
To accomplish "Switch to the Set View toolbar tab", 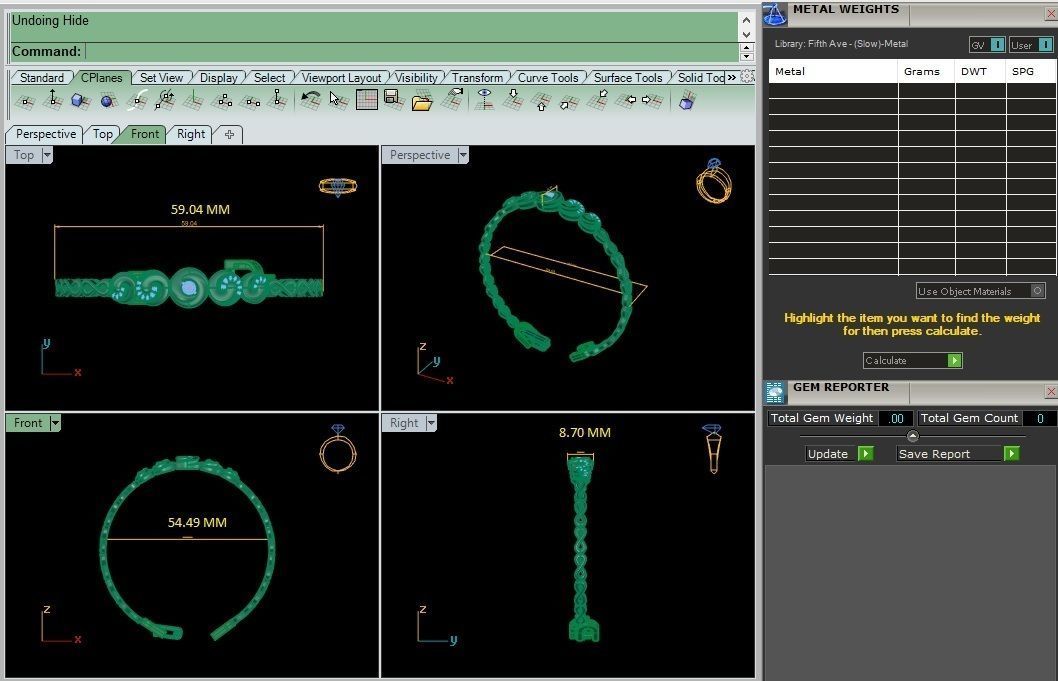I will click(161, 78).
